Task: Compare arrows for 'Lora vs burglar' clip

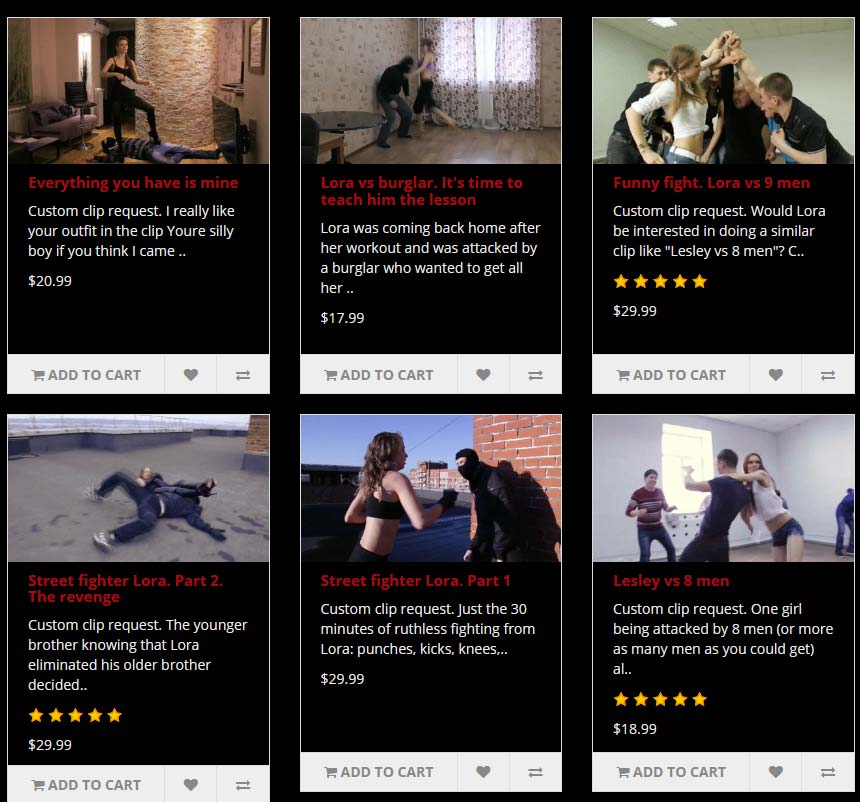Action: click(535, 375)
